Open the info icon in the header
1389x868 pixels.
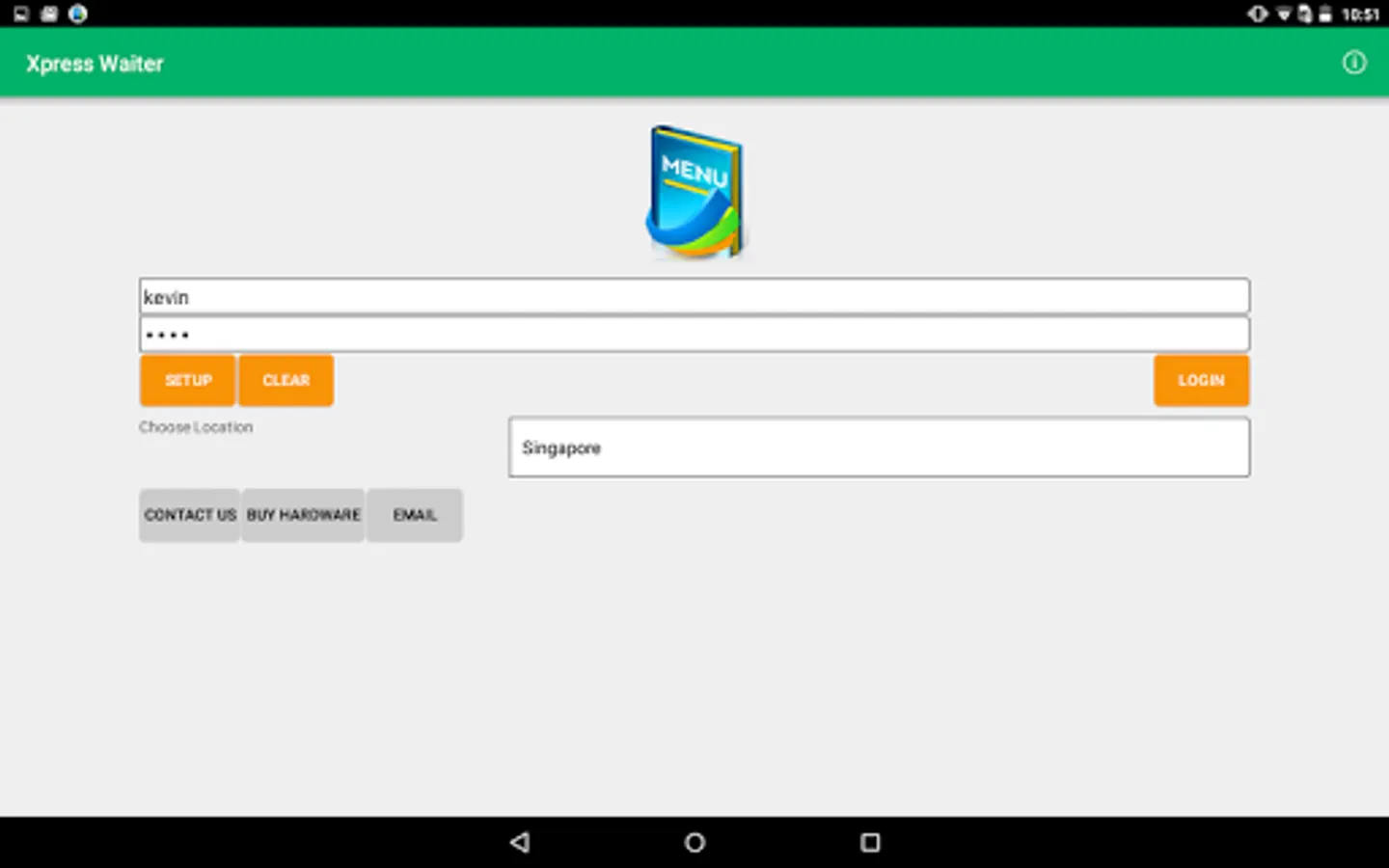[x=1353, y=63]
